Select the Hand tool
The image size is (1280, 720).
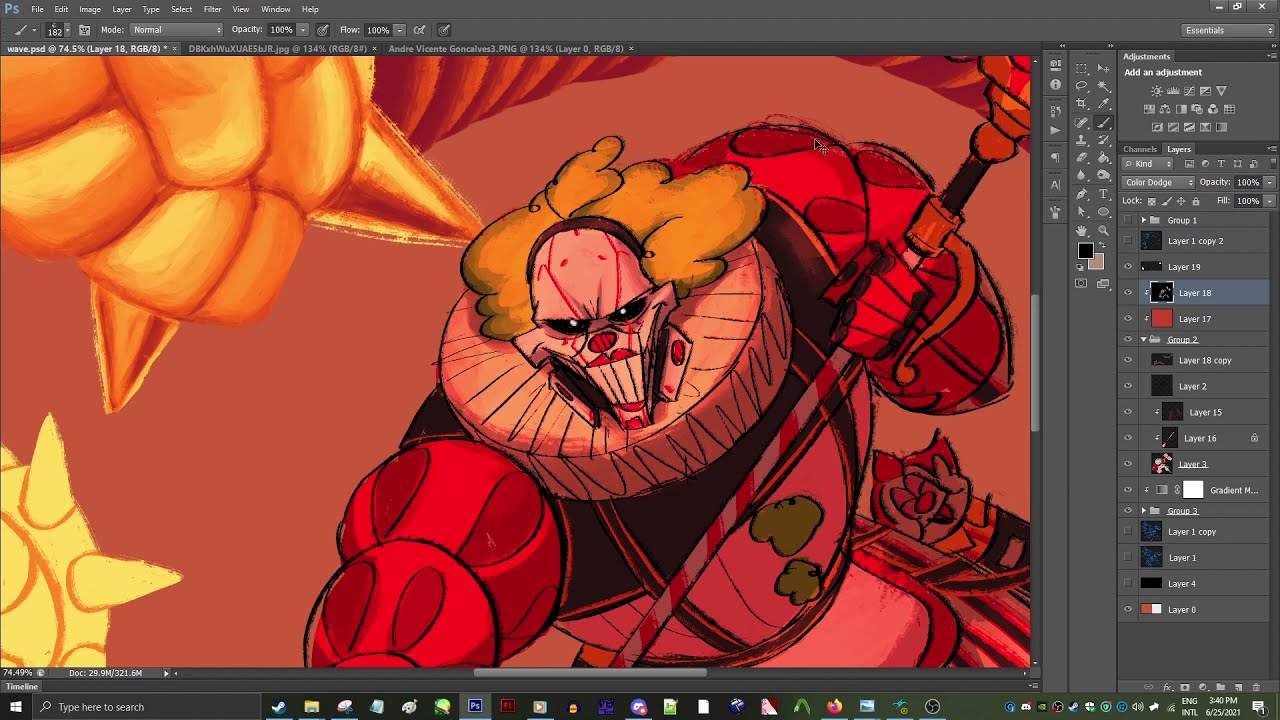tap(1081, 230)
